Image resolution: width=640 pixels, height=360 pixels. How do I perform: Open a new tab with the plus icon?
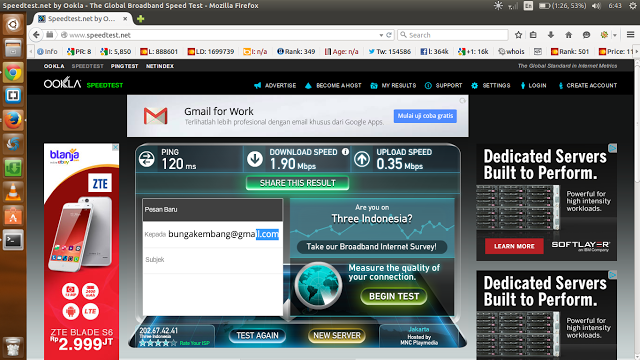(x=140, y=19)
